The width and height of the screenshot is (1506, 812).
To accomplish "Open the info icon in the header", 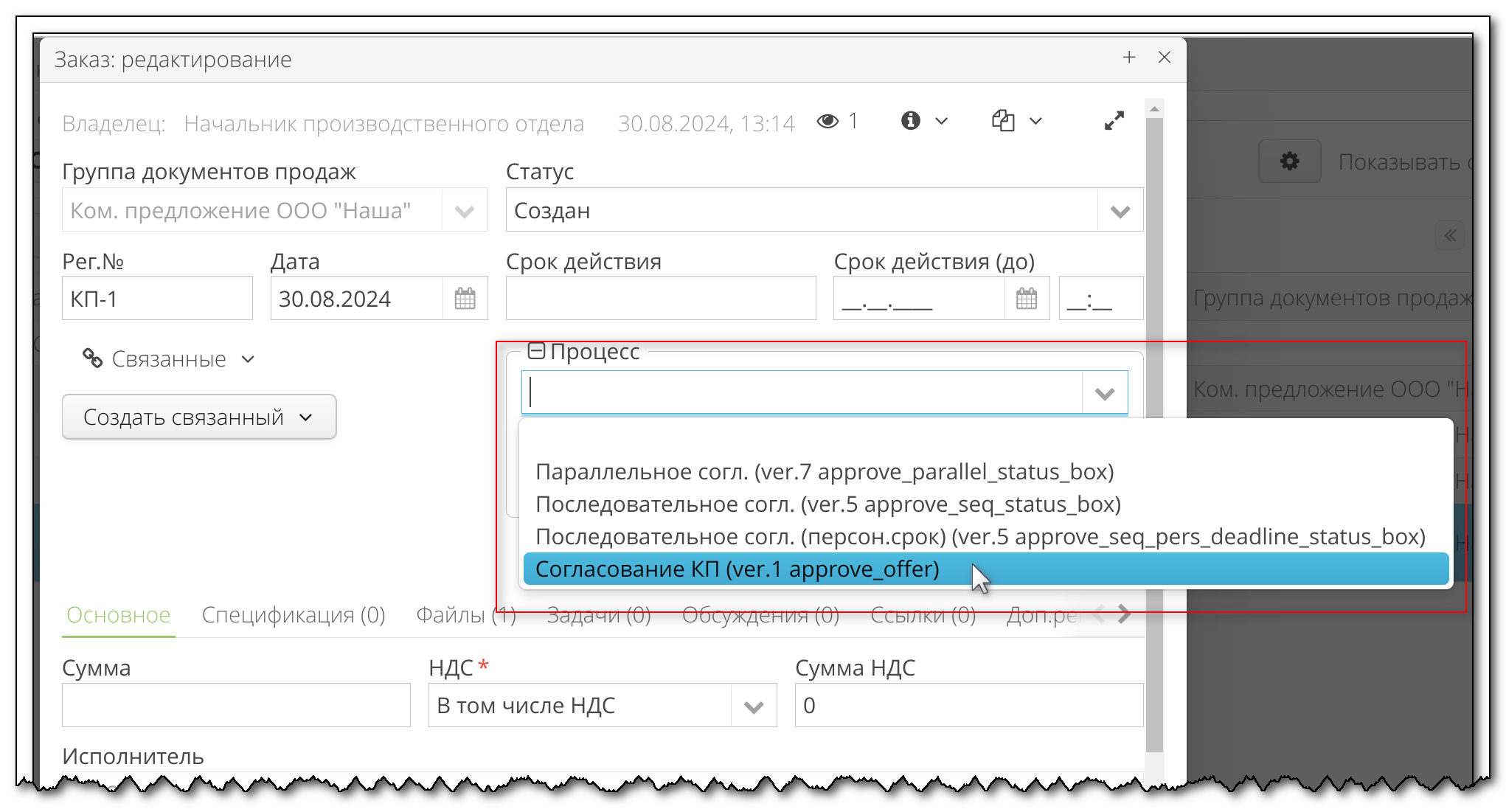I will (x=912, y=120).
